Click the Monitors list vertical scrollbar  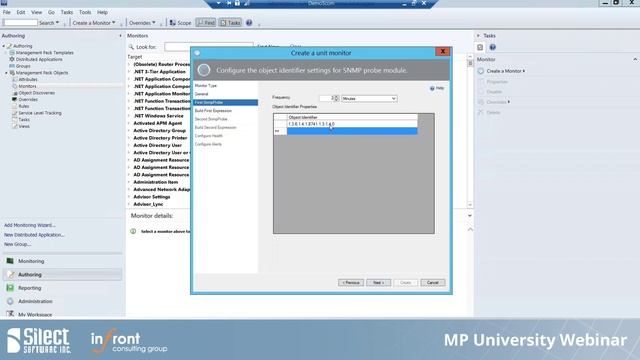(x=470, y=131)
